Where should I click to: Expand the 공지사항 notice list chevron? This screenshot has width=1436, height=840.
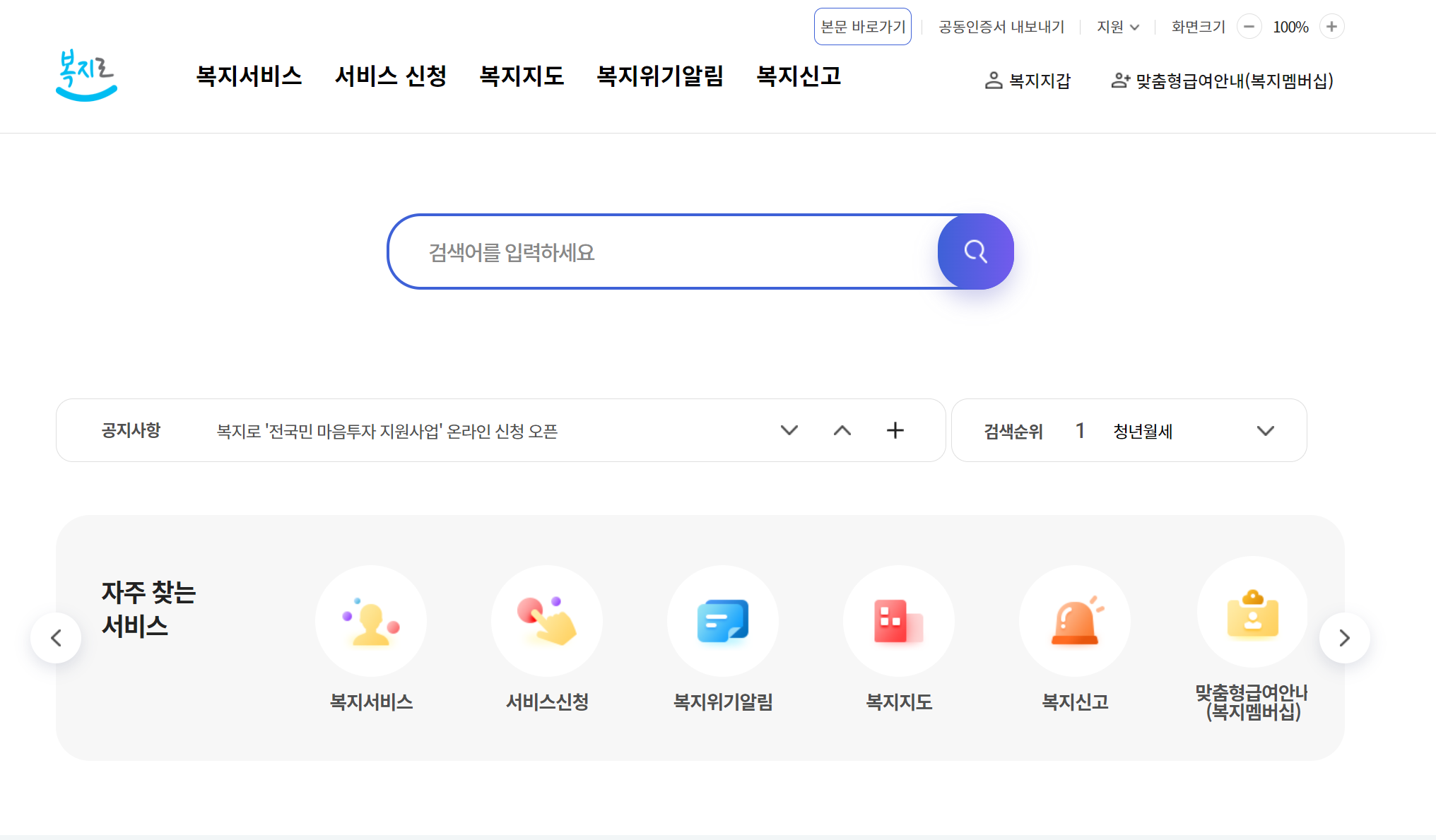point(789,430)
